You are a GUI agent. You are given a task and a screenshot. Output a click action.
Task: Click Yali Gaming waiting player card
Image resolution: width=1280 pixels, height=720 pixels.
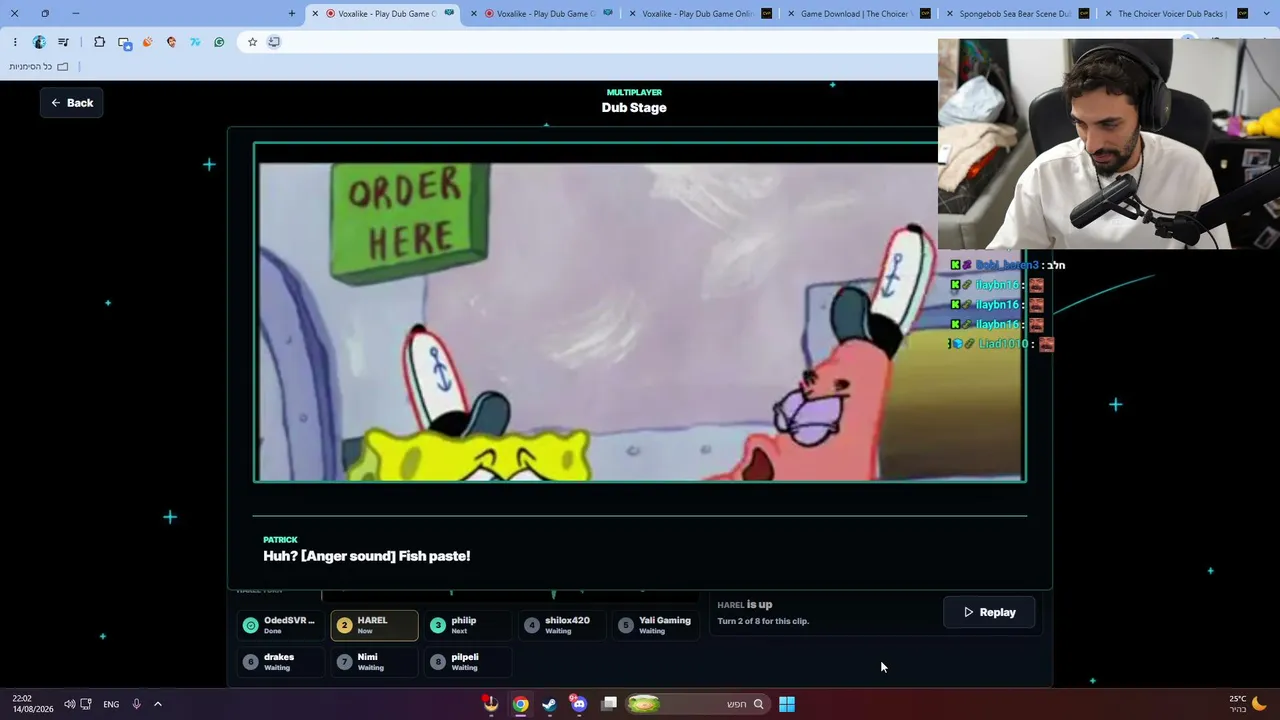point(656,625)
